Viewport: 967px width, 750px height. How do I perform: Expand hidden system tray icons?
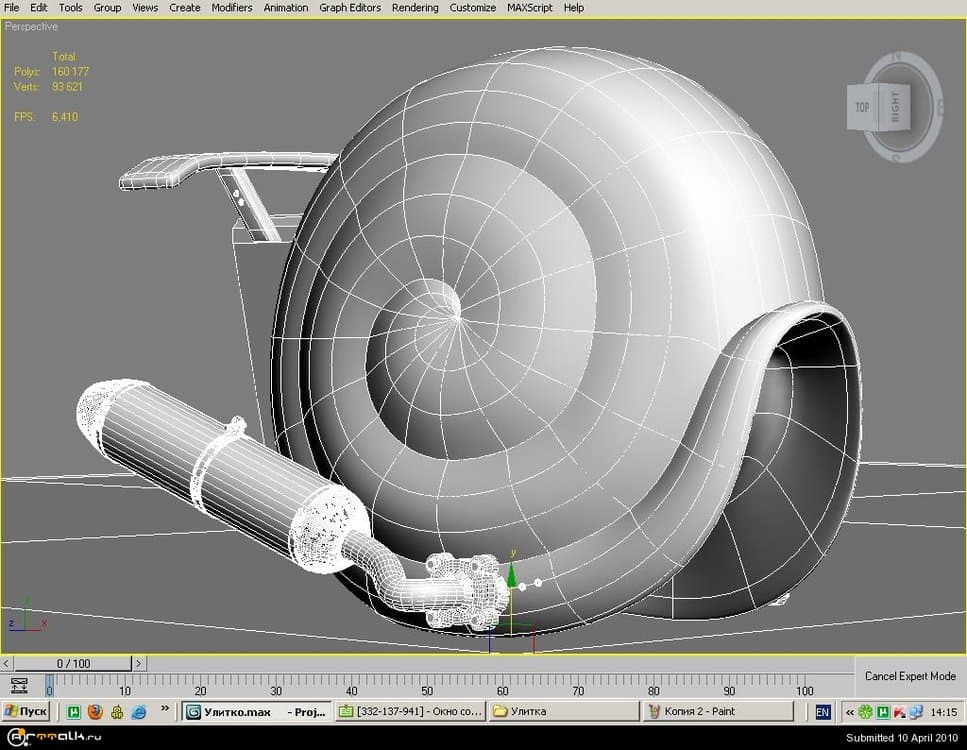849,712
